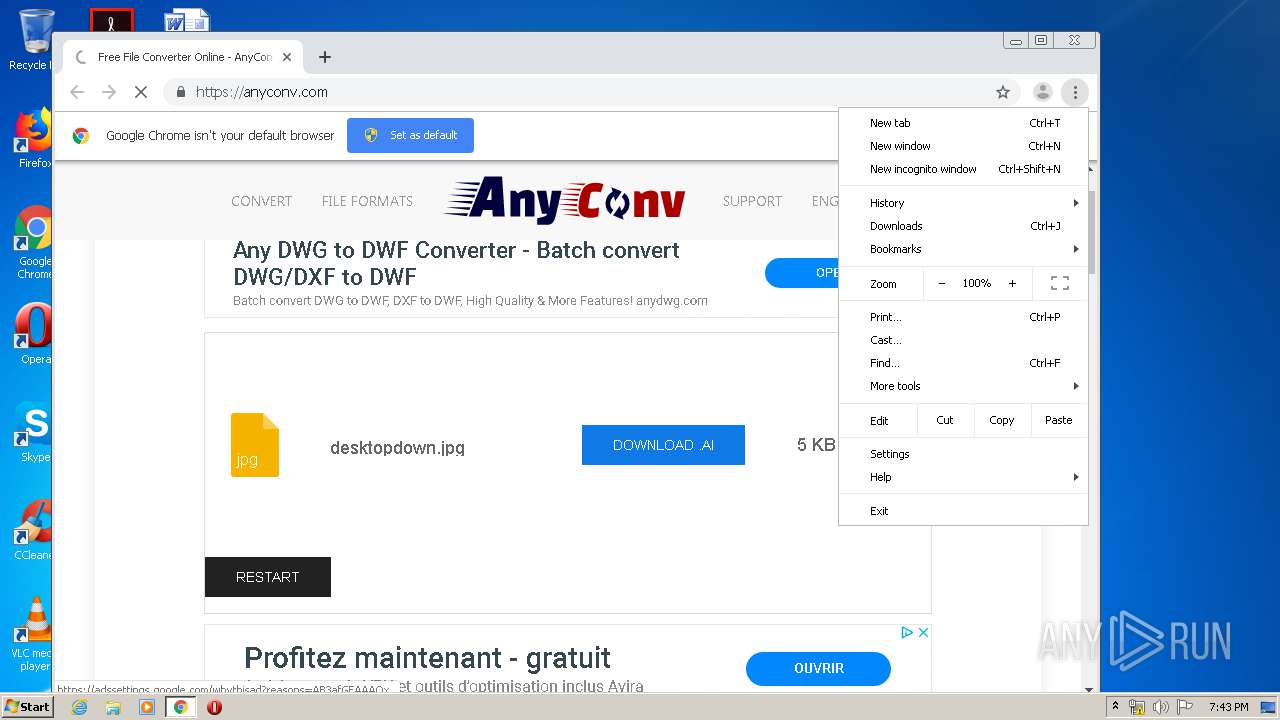Close the Avira ad with X icon
1280x720 pixels.
[x=923, y=632]
